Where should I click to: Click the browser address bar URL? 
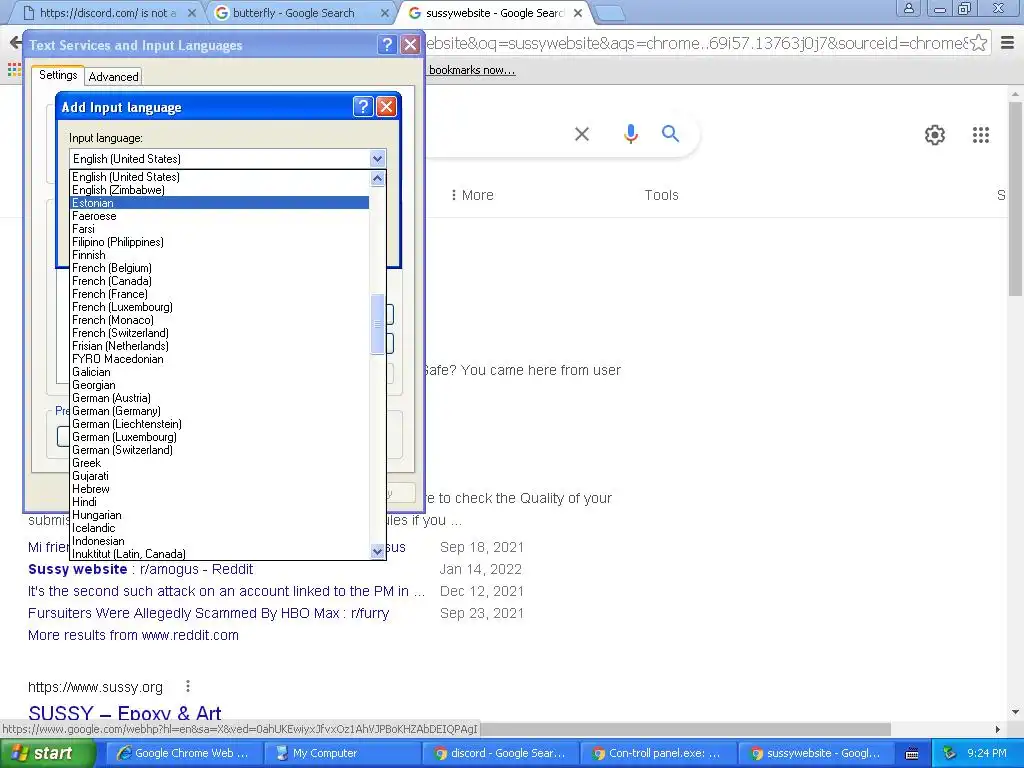tap(695, 43)
